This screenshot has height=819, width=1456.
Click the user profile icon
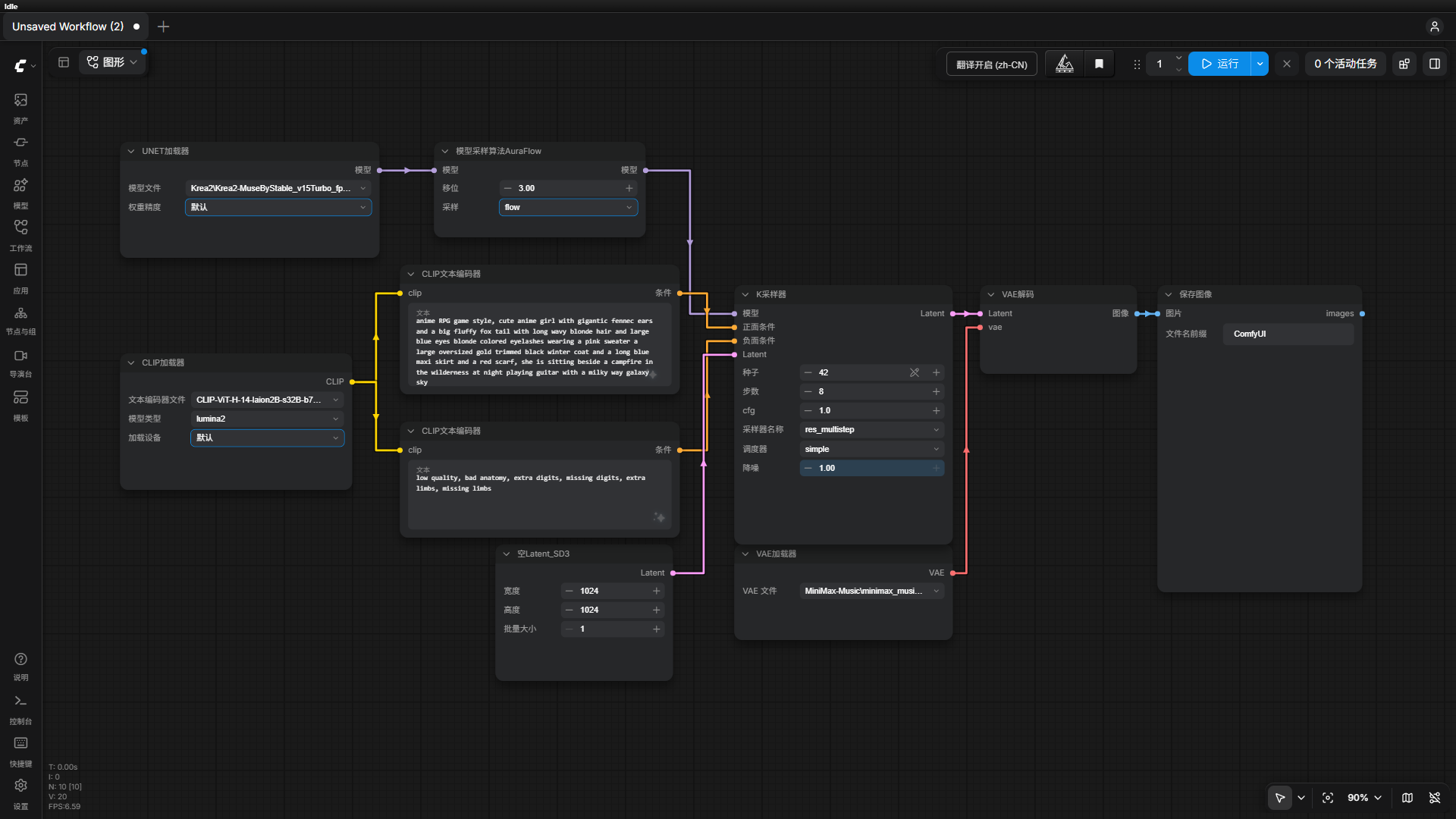pyautogui.click(x=1434, y=27)
